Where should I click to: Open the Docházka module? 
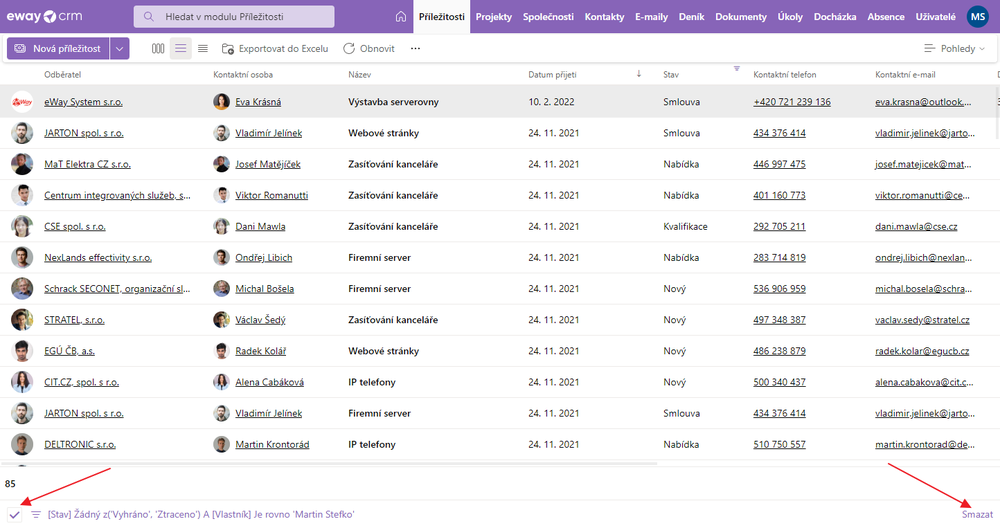(x=834, y=17)
